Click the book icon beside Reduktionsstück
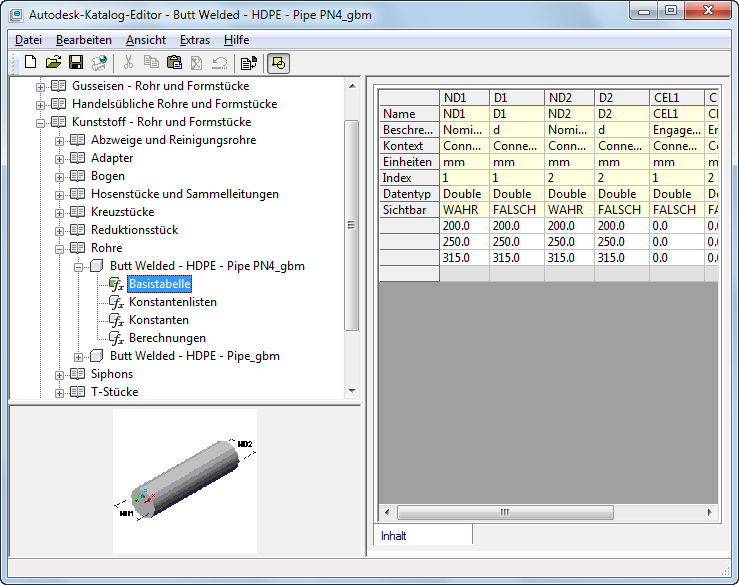Image resolution: width=739 pixels, height=585 pixels. (x=77, y=230)
